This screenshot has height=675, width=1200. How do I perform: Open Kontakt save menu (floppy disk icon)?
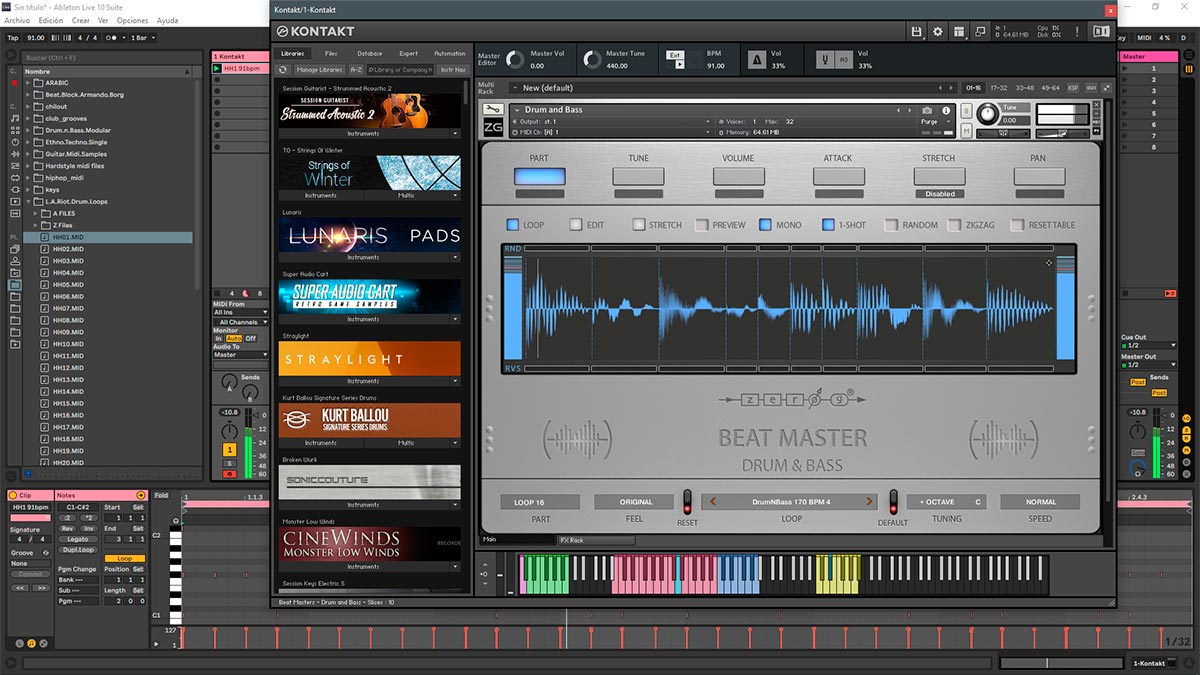pos(916,32)
